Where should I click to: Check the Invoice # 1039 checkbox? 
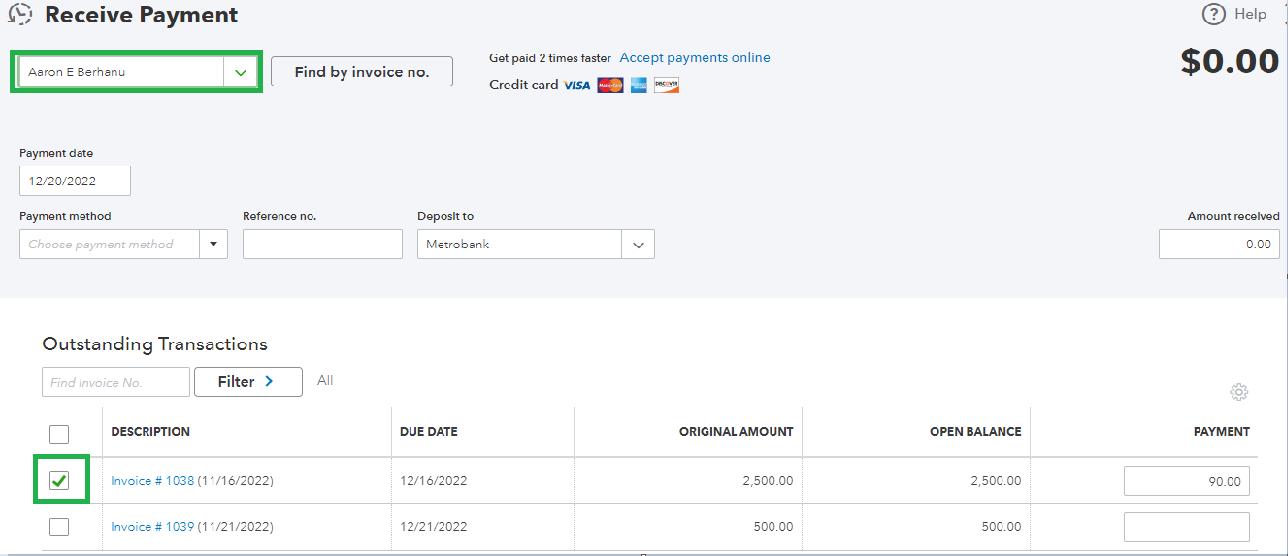tap(59, 527)
